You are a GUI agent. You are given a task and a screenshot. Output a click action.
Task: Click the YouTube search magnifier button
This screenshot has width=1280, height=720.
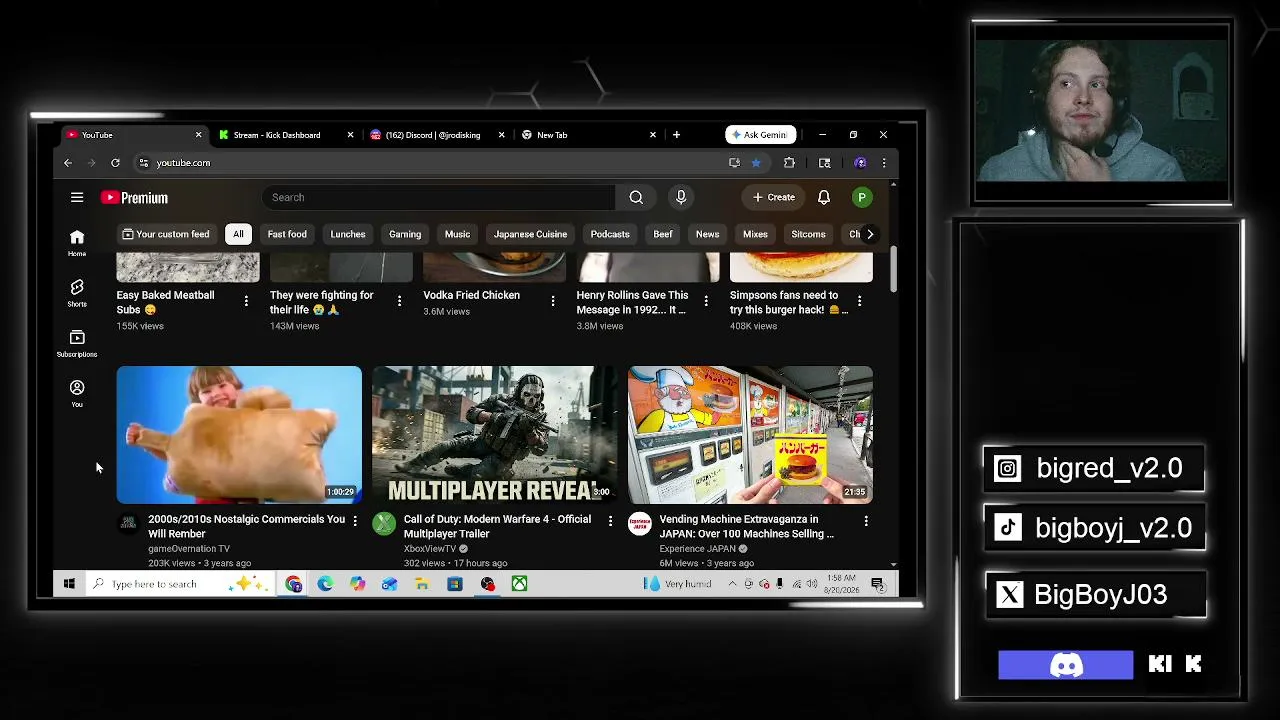(636, 197)
